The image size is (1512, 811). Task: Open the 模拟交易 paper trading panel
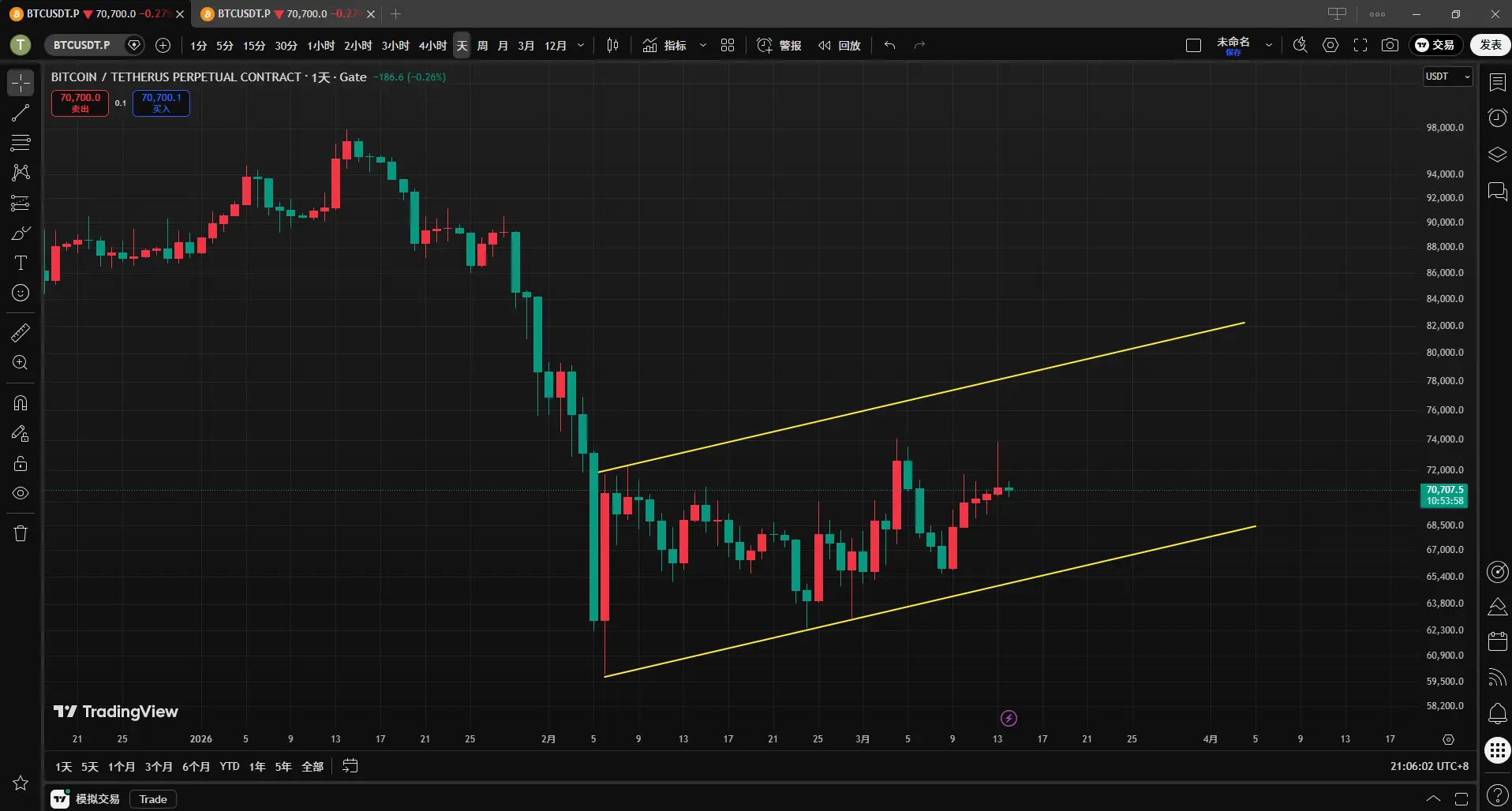pos(86,799)
